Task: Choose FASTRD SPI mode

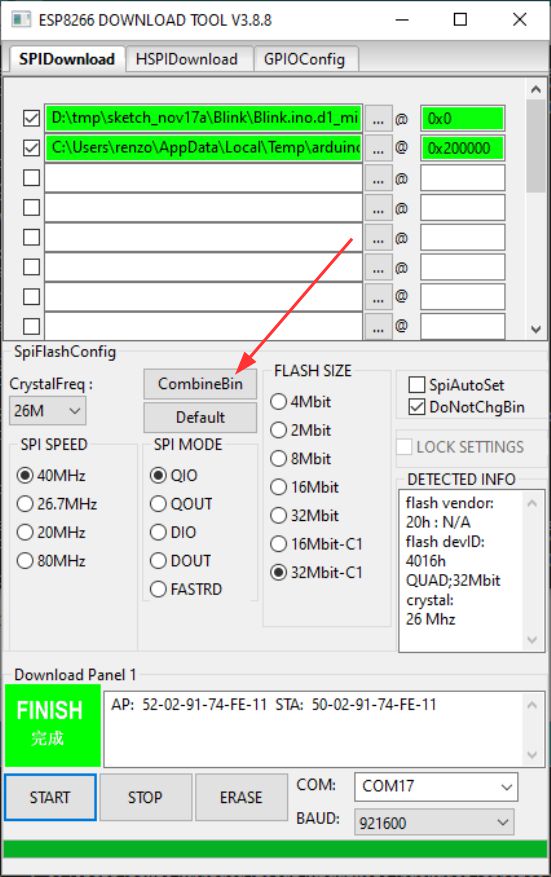Action: (x=186, y=589)
